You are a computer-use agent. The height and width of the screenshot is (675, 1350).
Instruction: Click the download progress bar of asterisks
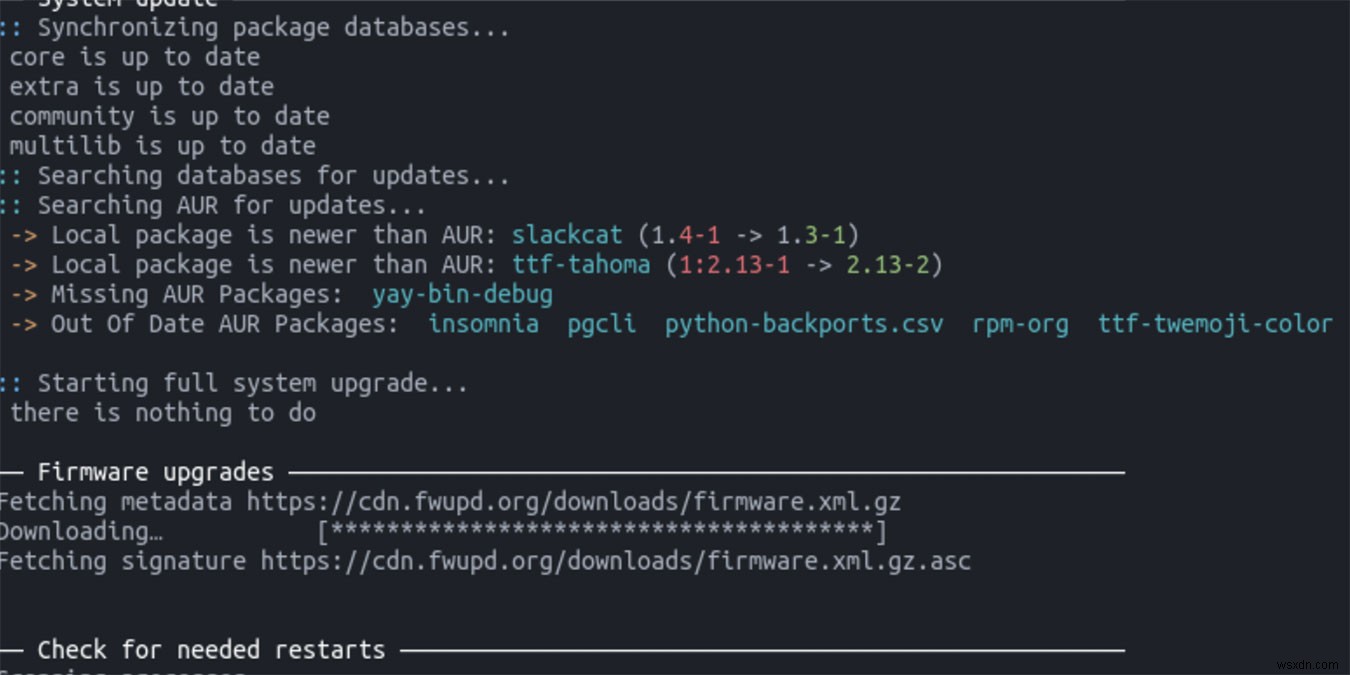[x=602, y=531]
